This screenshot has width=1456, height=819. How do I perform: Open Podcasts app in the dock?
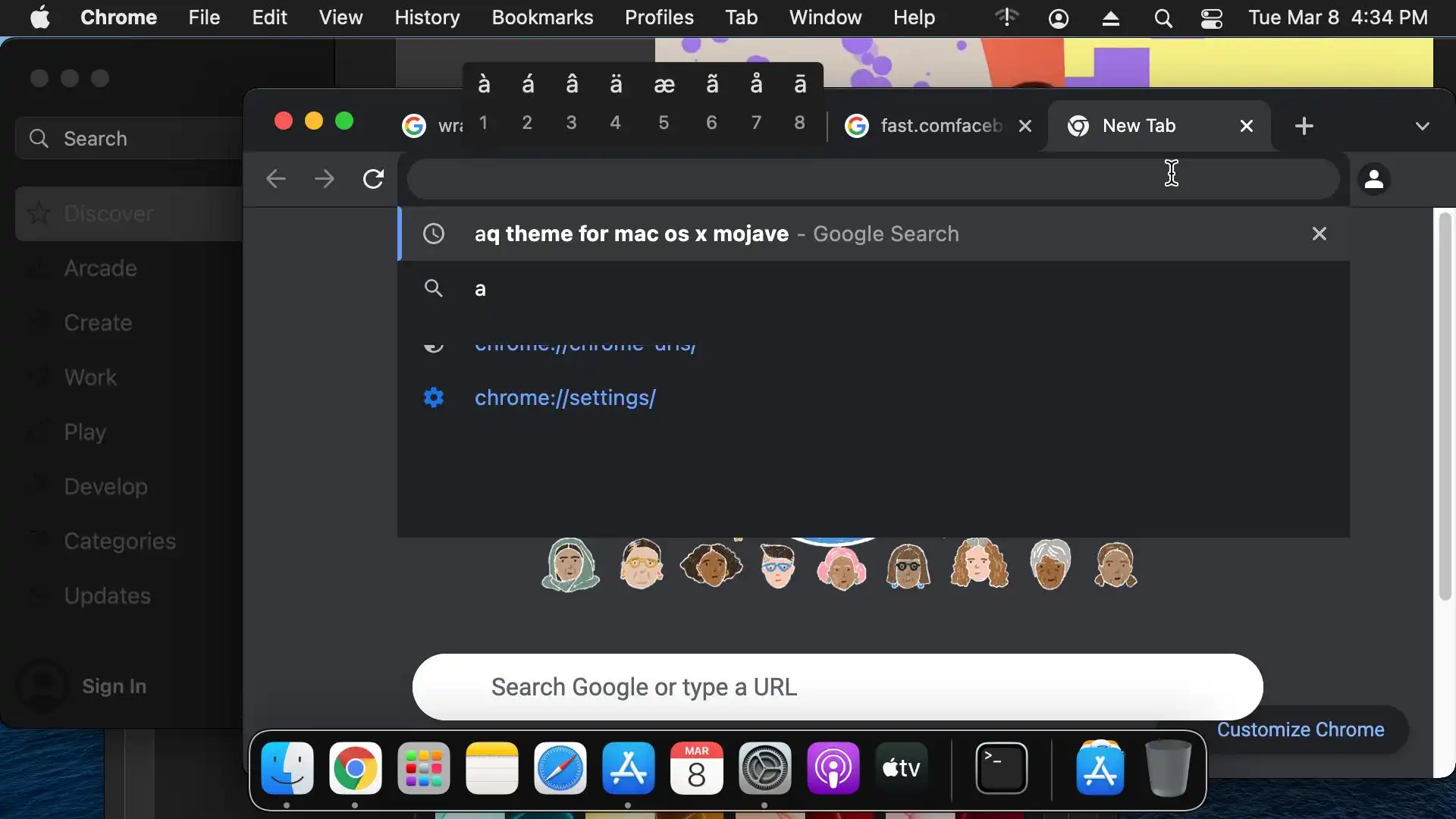[x=833, y=768]
